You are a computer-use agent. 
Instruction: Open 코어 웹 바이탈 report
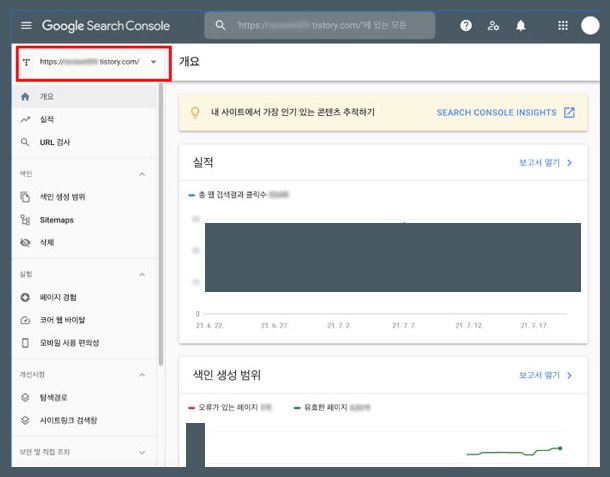pos(84,320)
